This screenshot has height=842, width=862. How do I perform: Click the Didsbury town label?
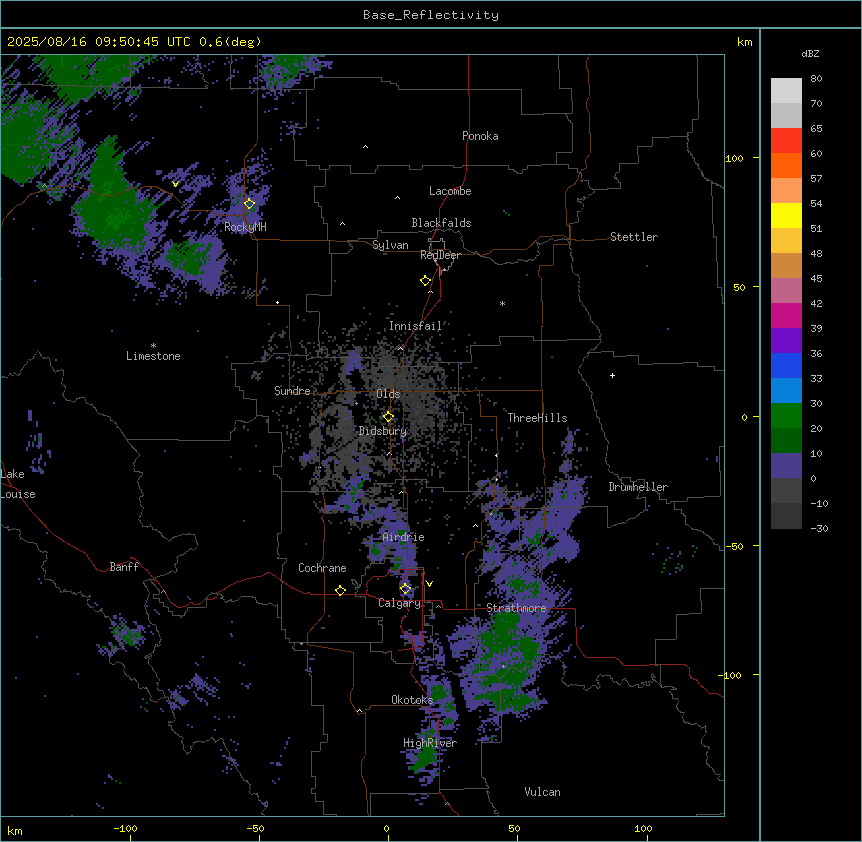point(383,431)
